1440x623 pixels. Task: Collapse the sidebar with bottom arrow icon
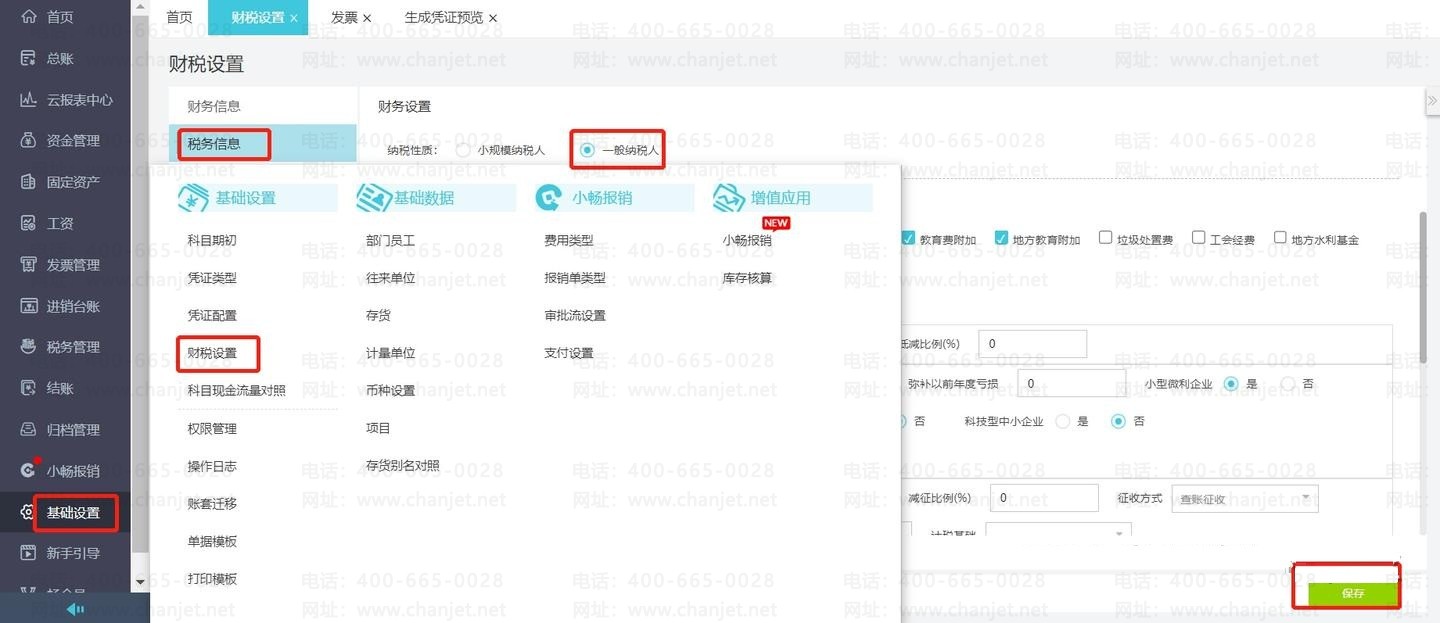75,609
